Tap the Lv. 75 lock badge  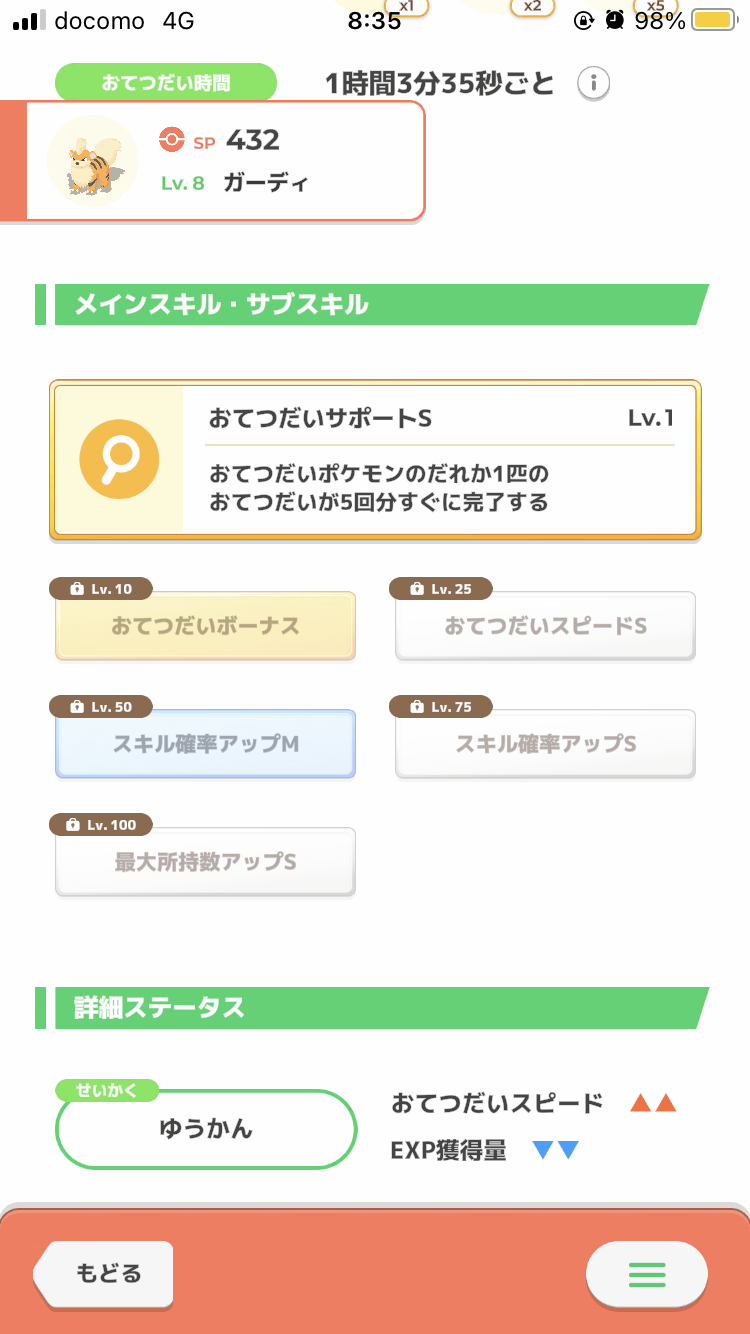[441, 707]
